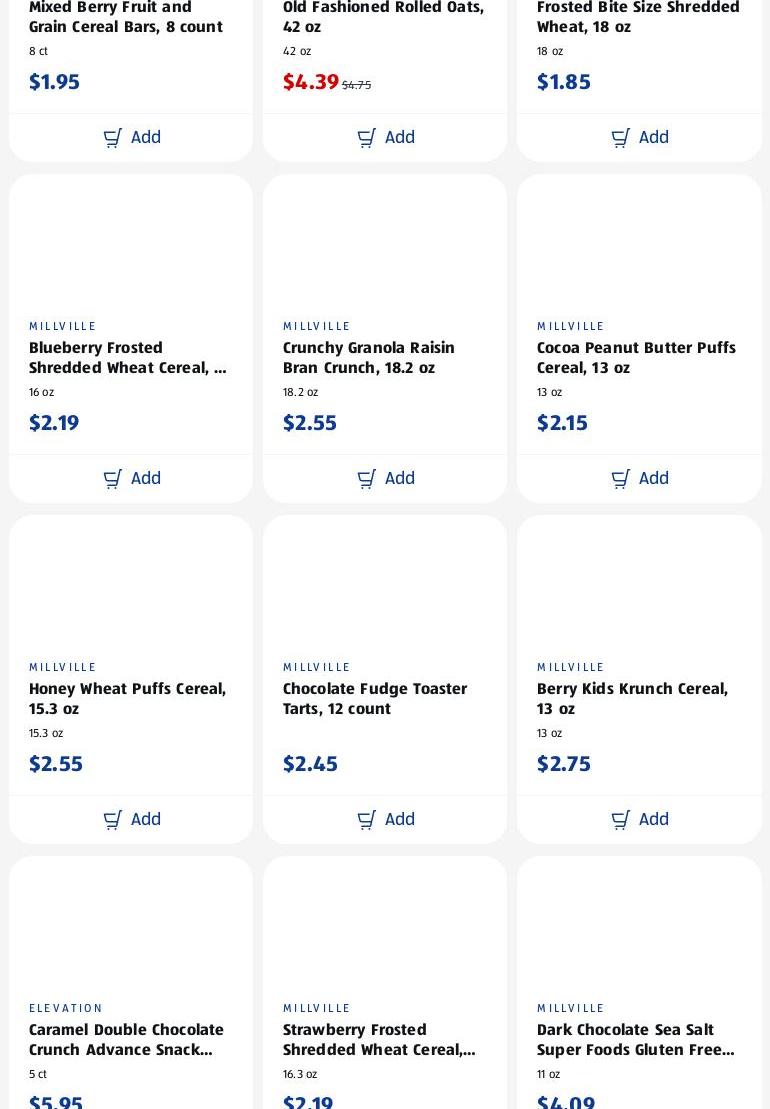The width and height of the screenshot is (770, 1109).
Task: Click cart icon for Cocoa Peanut Butter Puffs
Action: coord(621,479)
